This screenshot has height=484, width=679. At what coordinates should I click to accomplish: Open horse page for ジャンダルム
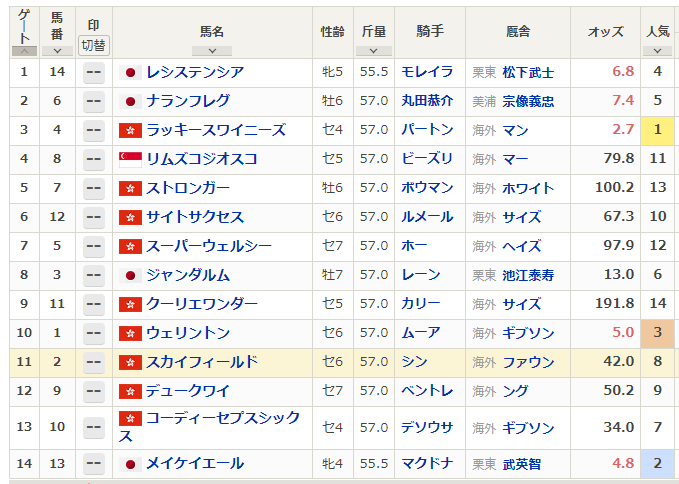(188, 275)
